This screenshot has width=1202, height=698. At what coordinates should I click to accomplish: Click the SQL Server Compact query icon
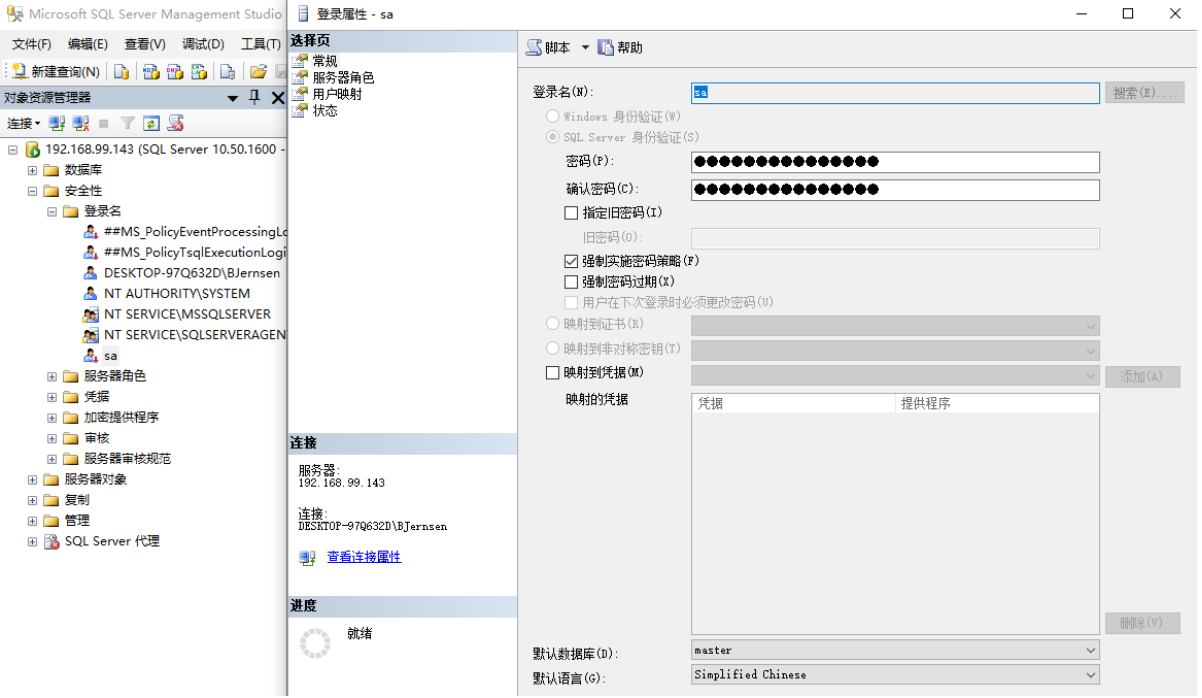(x=228, y=71)
